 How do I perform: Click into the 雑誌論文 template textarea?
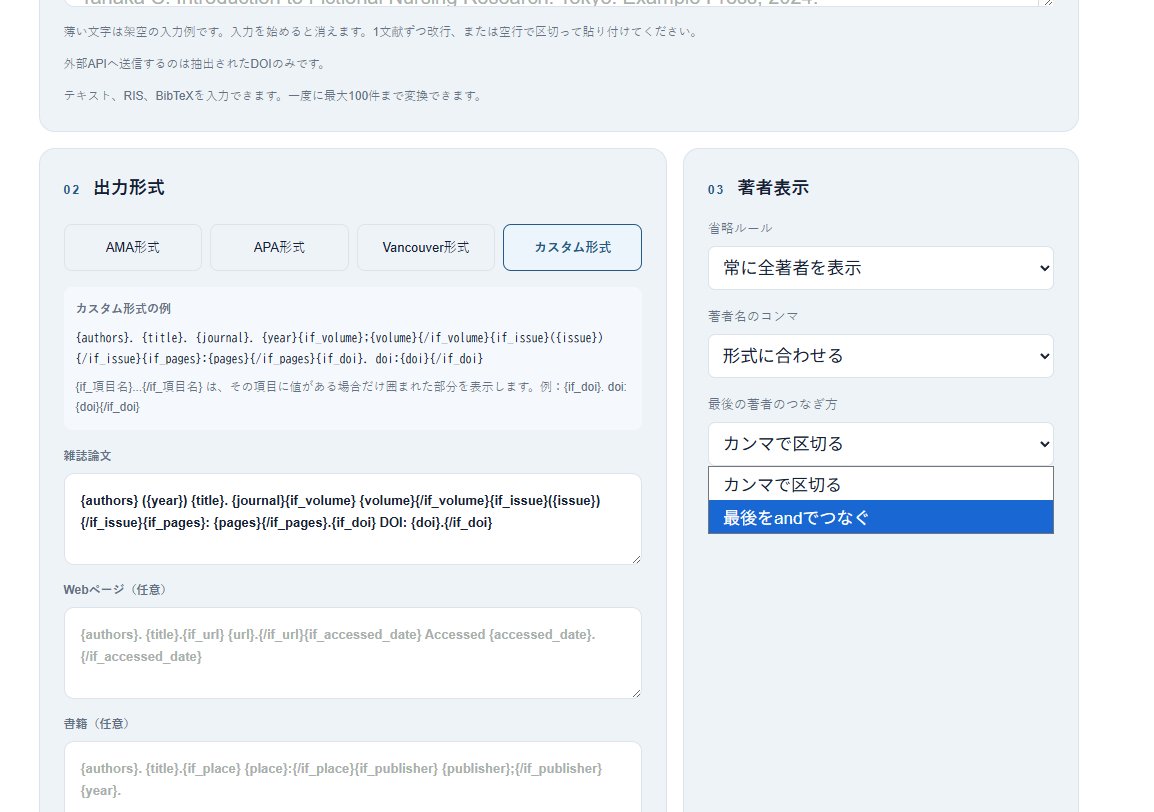tap(353, 519)
